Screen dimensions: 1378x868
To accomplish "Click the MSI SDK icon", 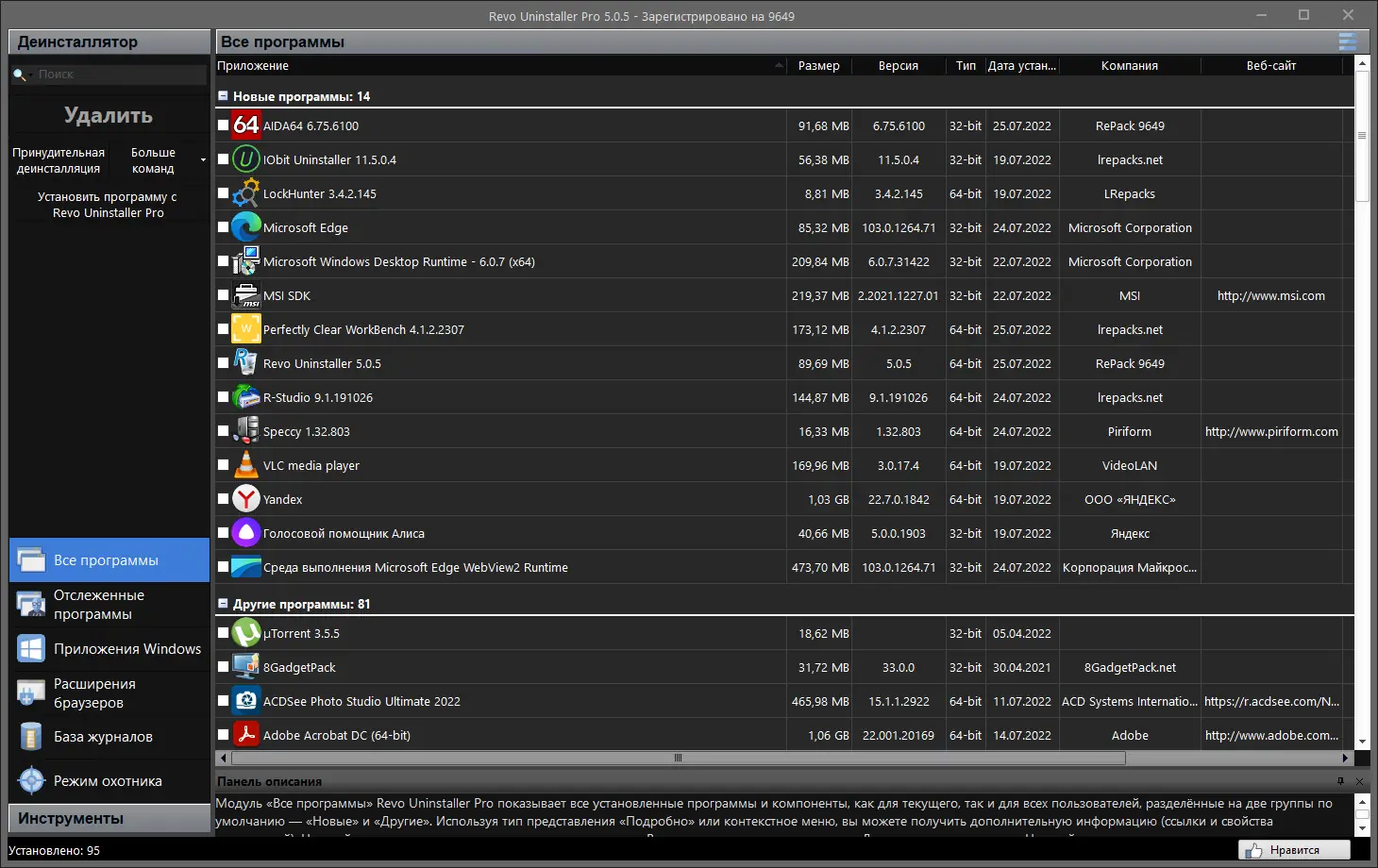I will coord(246,295).
